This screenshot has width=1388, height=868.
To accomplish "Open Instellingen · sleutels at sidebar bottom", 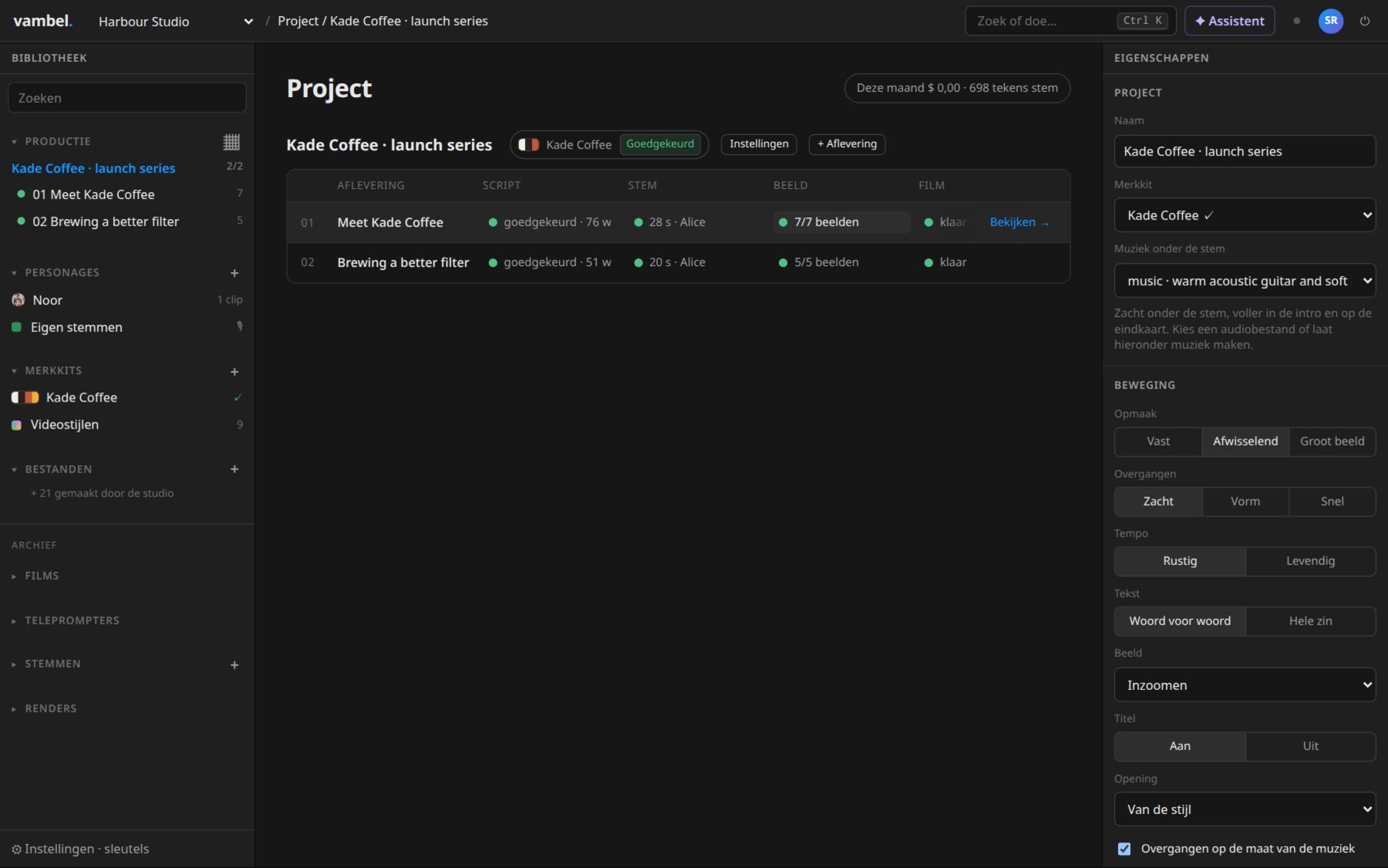I will point(80,849).
